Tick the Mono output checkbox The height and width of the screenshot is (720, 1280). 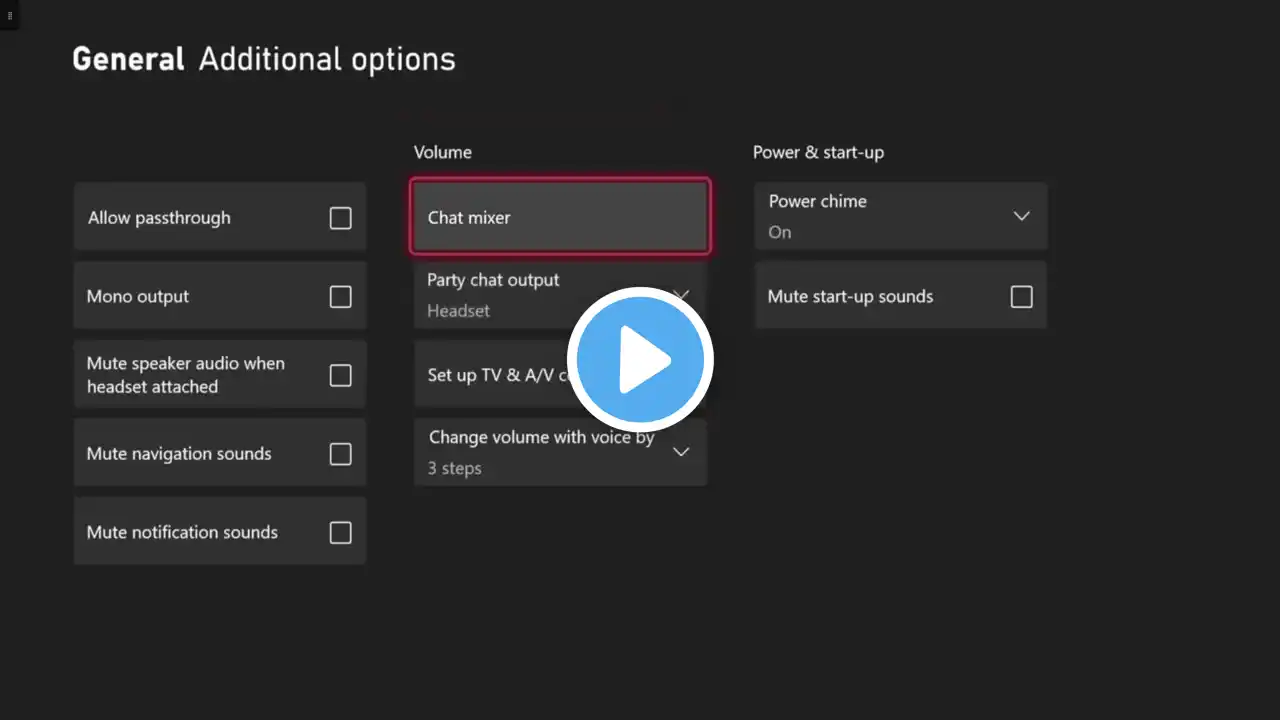[x=340, y=297]
